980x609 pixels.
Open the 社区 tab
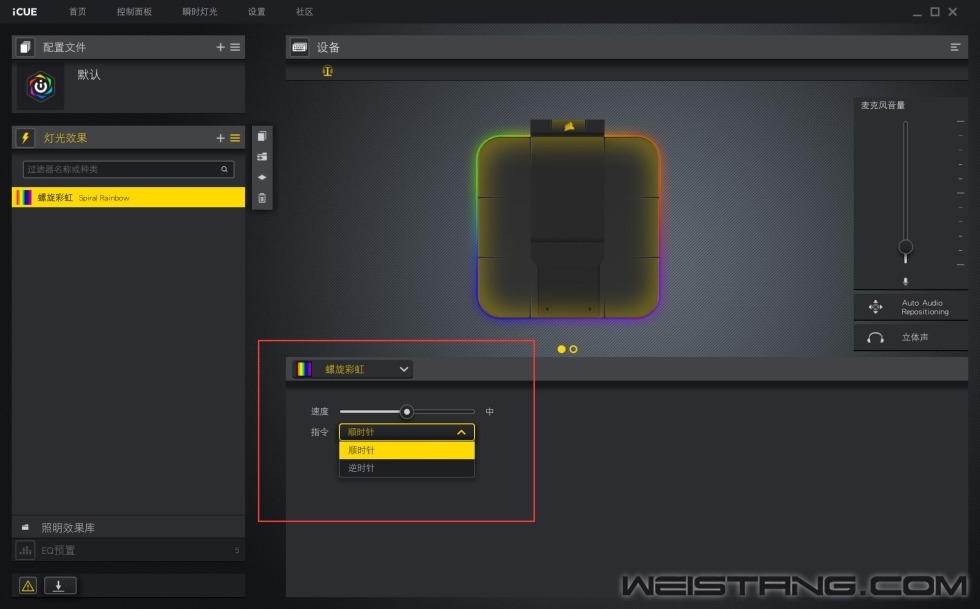(304, 12)
